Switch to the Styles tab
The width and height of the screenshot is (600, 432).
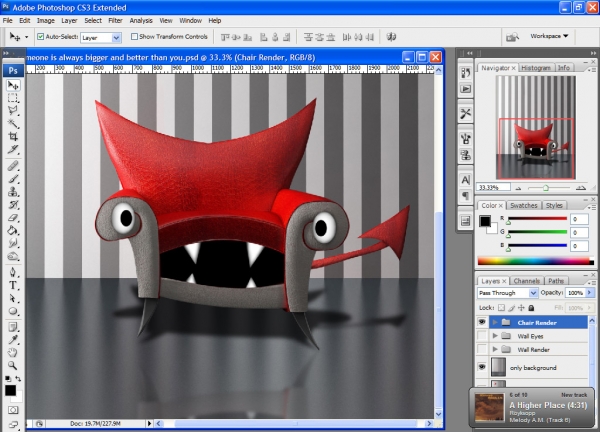pos(554,205)
